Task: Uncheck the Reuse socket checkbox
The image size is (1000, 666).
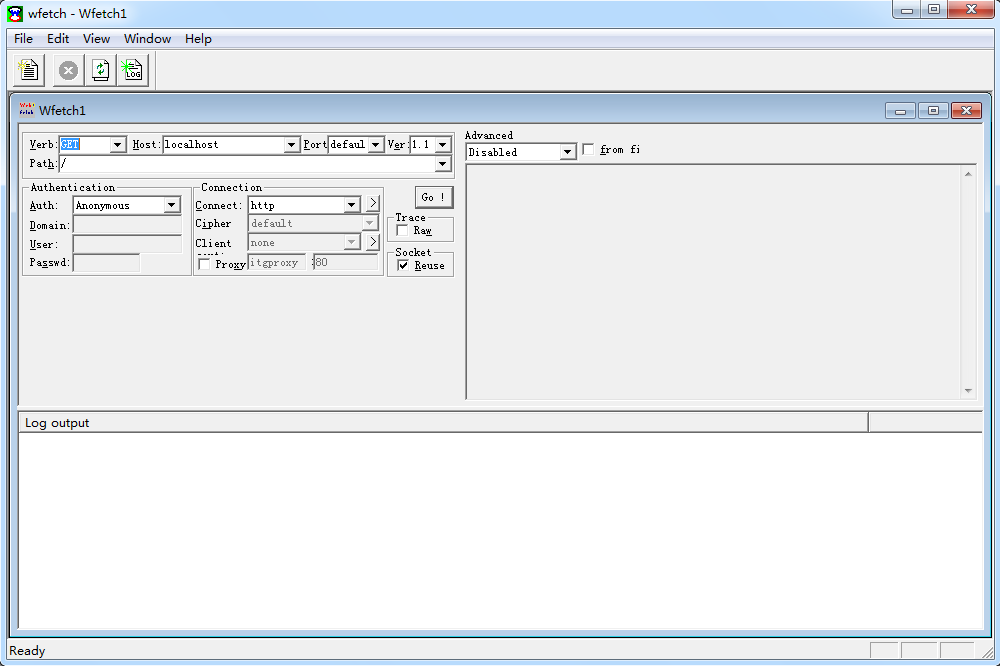Action: 403,265
